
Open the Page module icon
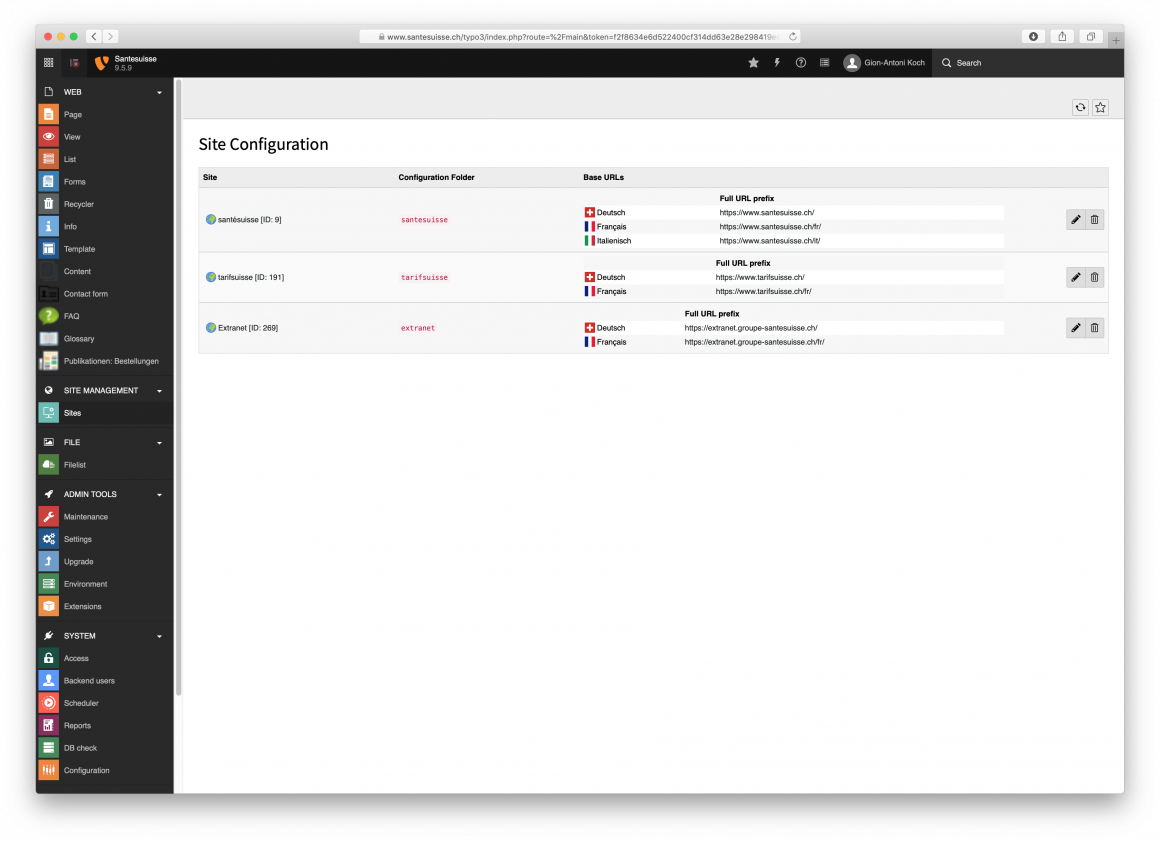(x=48, y=114)
